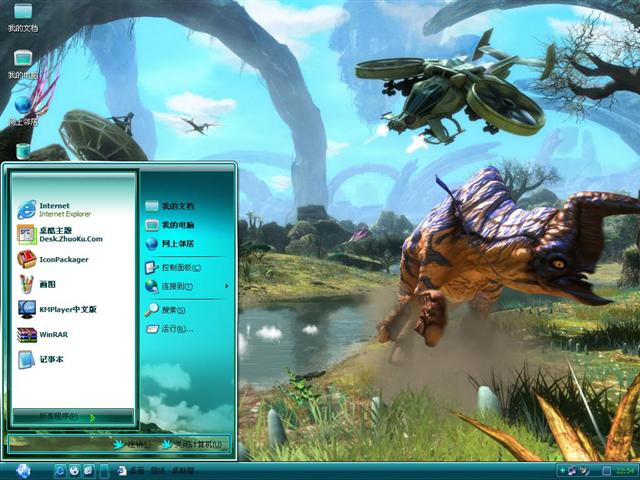Image resolution: width=640 pixels, height=480 pixels.
Task: Click the volume speaker tray icon
Action: (x=585, y=471)
